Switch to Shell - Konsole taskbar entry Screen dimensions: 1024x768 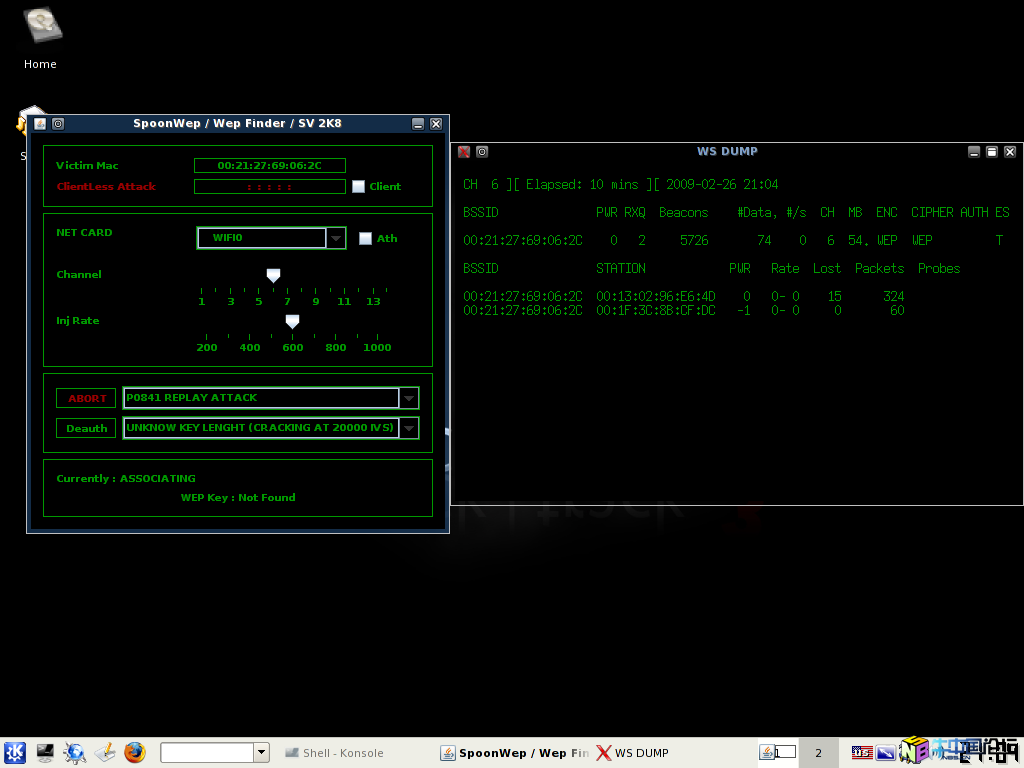point(334,753)
